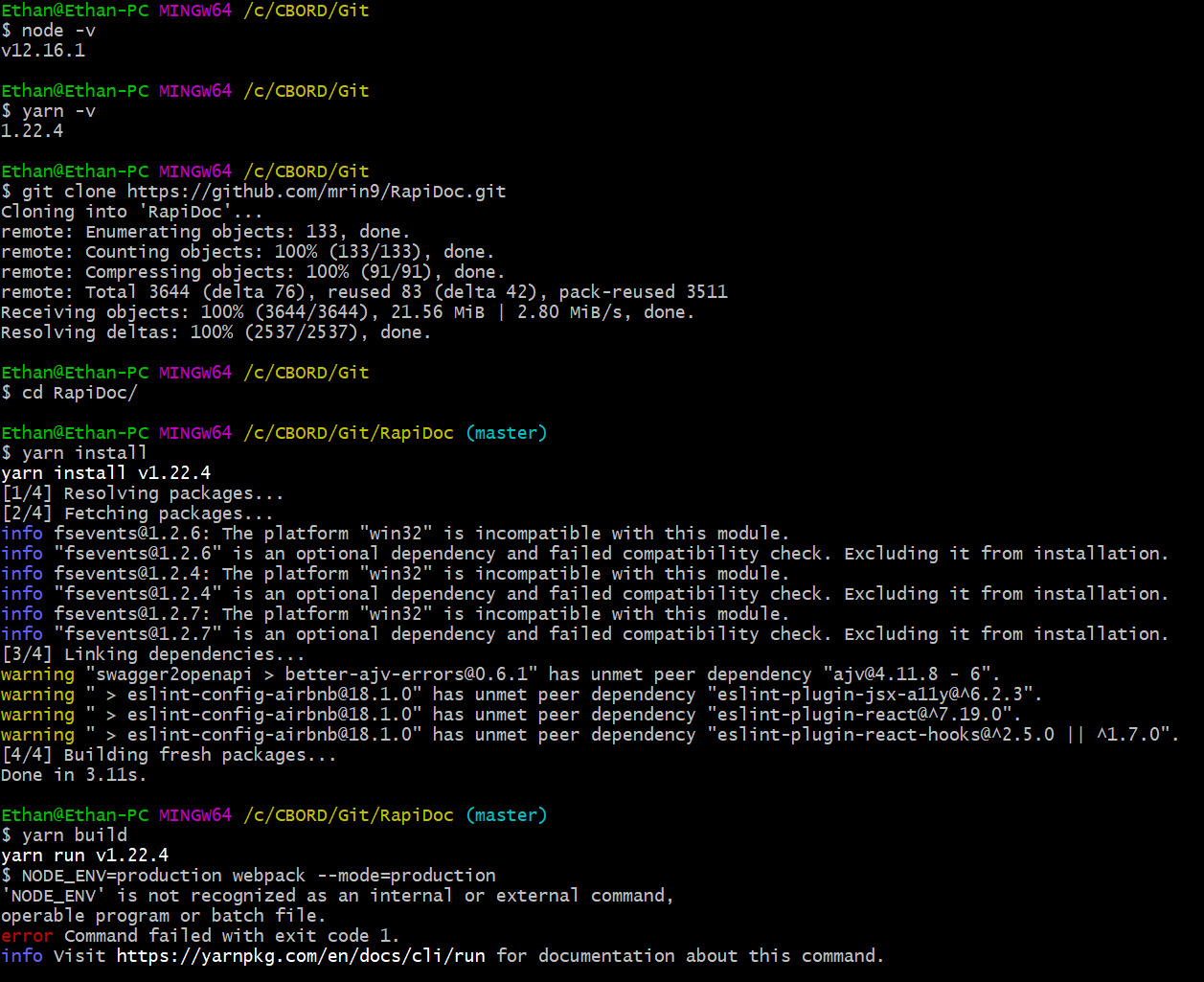The height and width of the screenshot is (982, 1204).
Task: Click the GitHub RapiDoc.git URL
Action: pyautogui.click(x=316, y=192)
